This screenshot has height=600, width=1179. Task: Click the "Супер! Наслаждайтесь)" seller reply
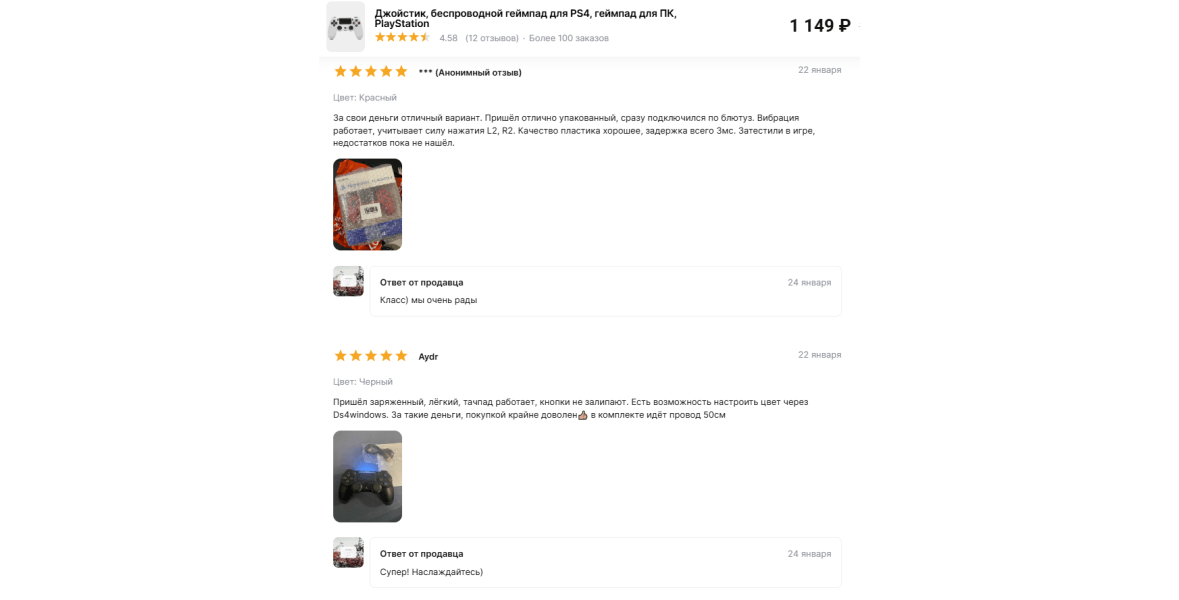(432, 571)
